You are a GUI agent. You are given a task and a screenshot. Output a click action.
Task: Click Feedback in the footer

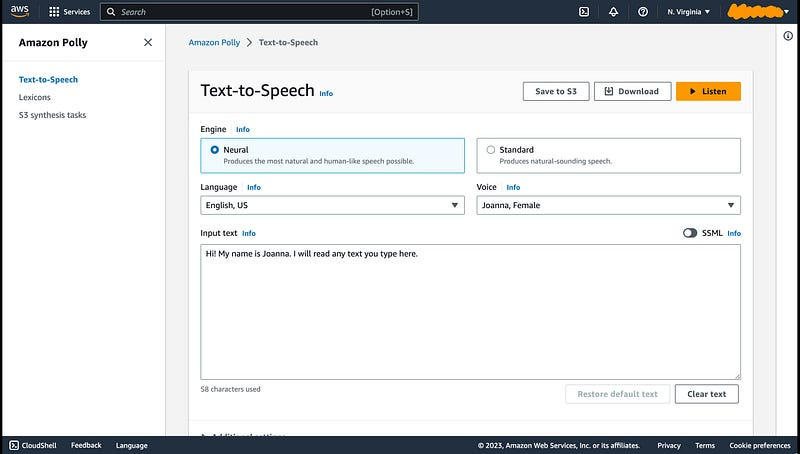click(86, 445)
